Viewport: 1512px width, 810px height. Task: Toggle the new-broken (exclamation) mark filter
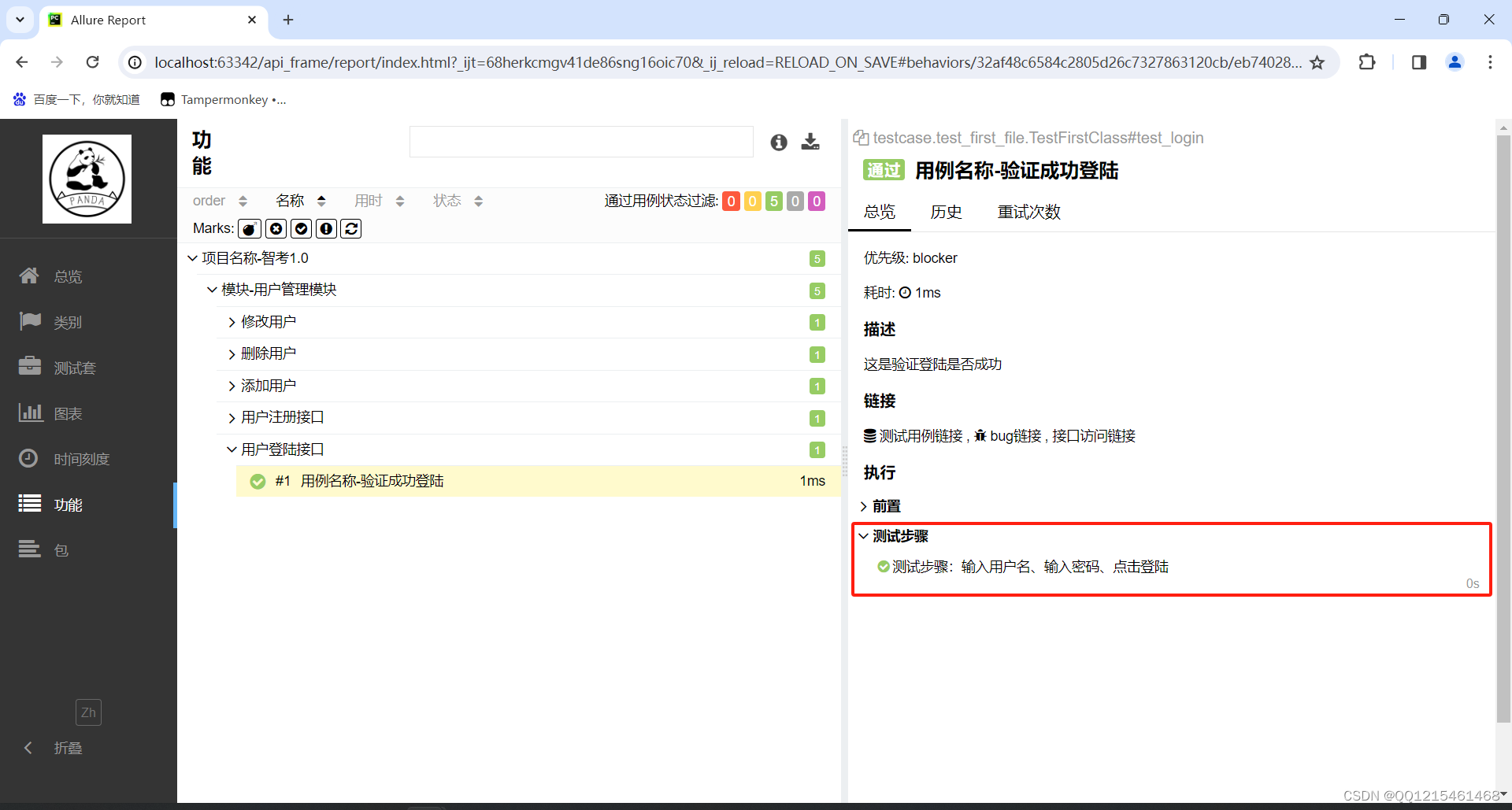(x=326, y=228)
